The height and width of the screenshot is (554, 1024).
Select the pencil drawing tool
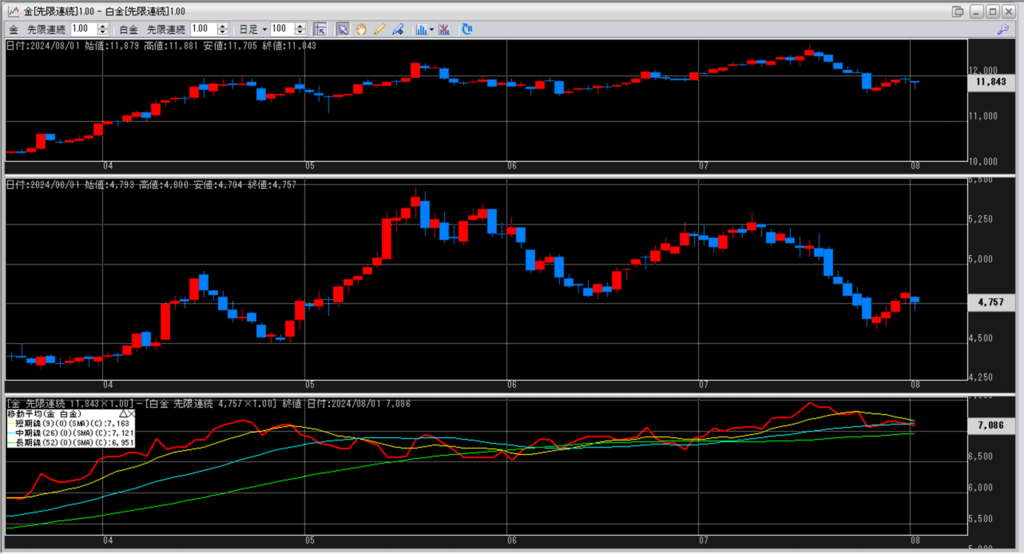(379, 29)
